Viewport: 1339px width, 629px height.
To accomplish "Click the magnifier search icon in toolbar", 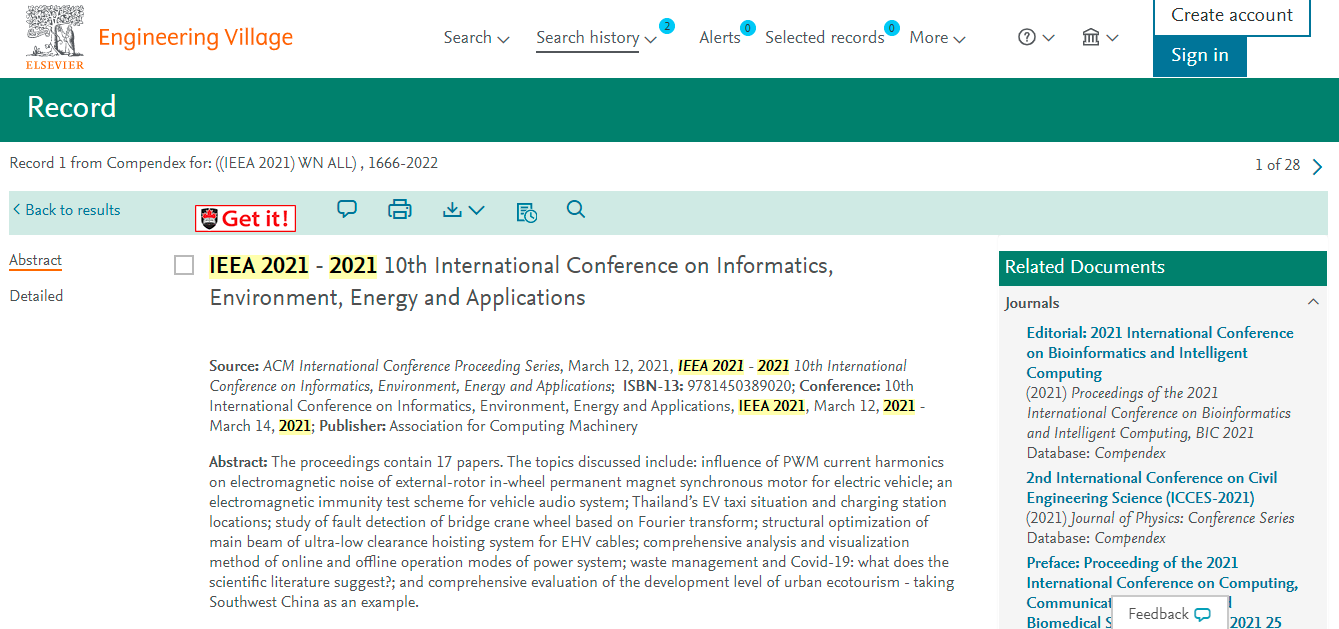I will pos(575,209).
